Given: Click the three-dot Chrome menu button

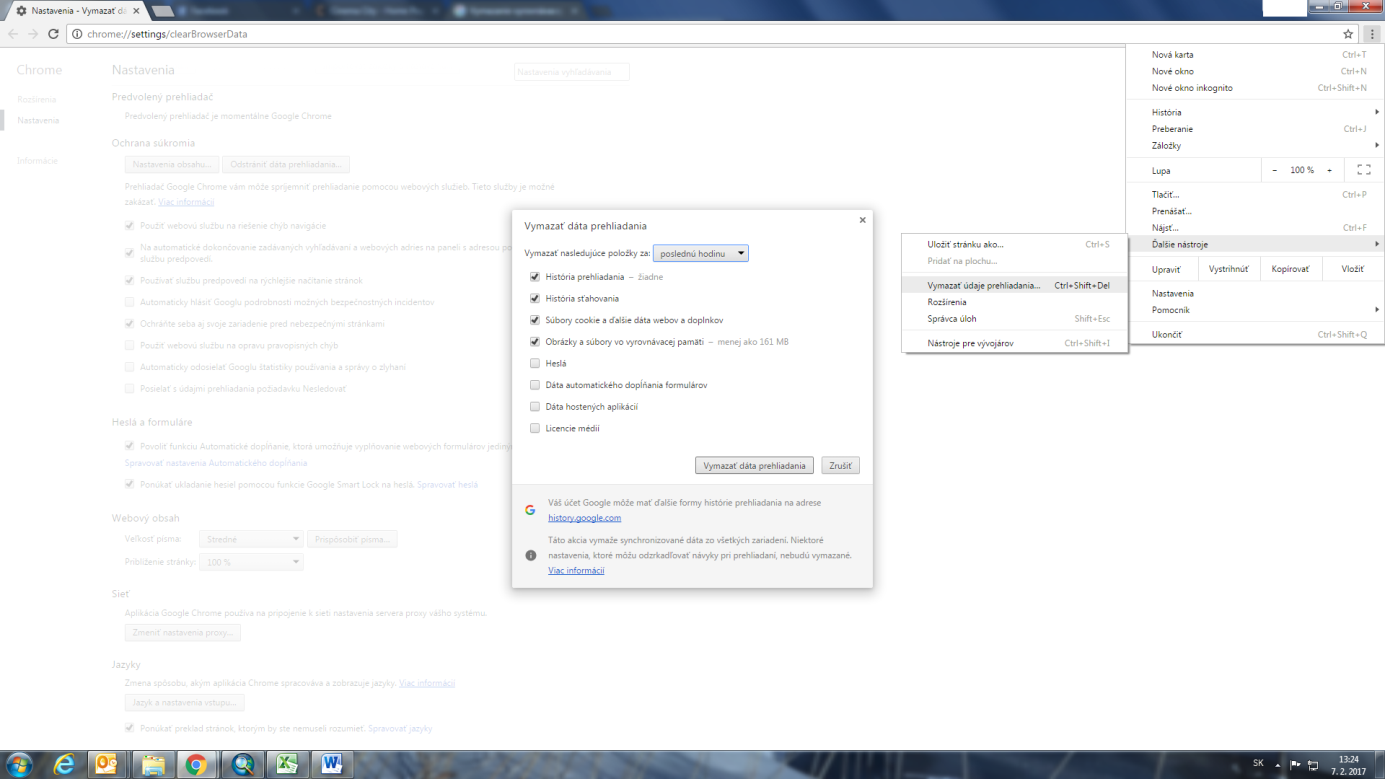Looking at the screenshot, I should pyautogui.click(x=1372, y=34).
